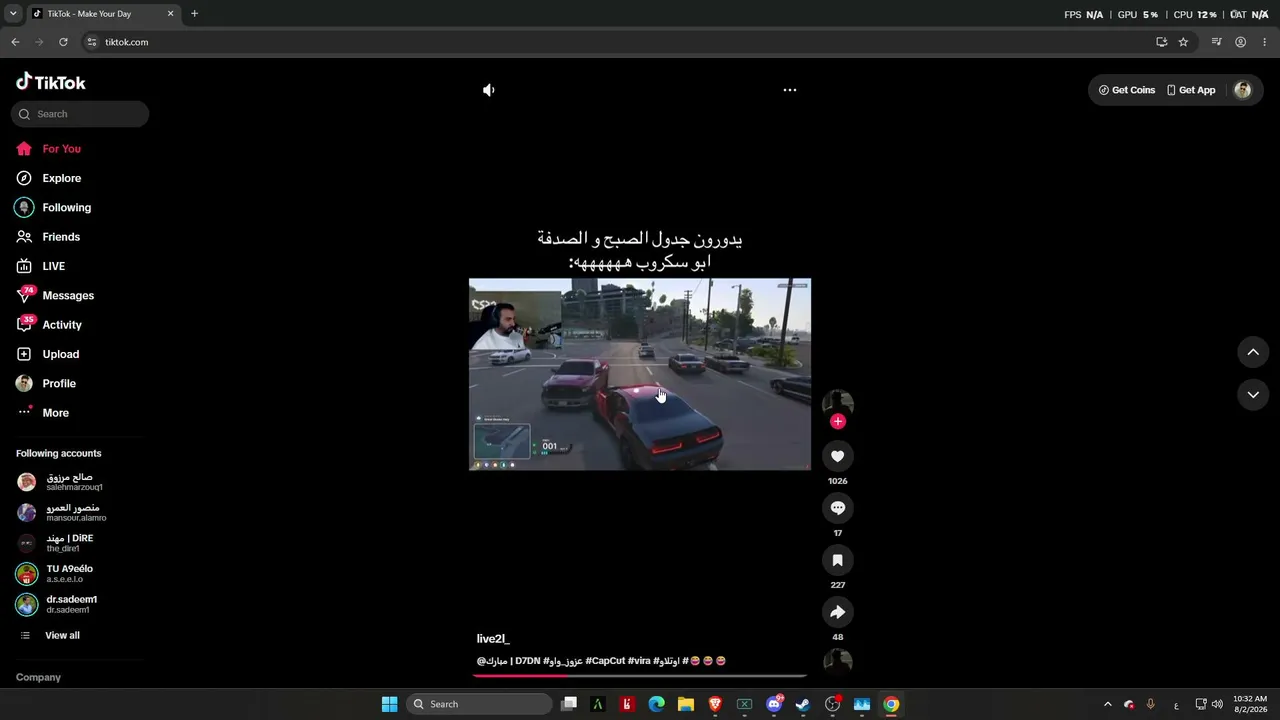Open Chrome's three-dot menu

1265,42
